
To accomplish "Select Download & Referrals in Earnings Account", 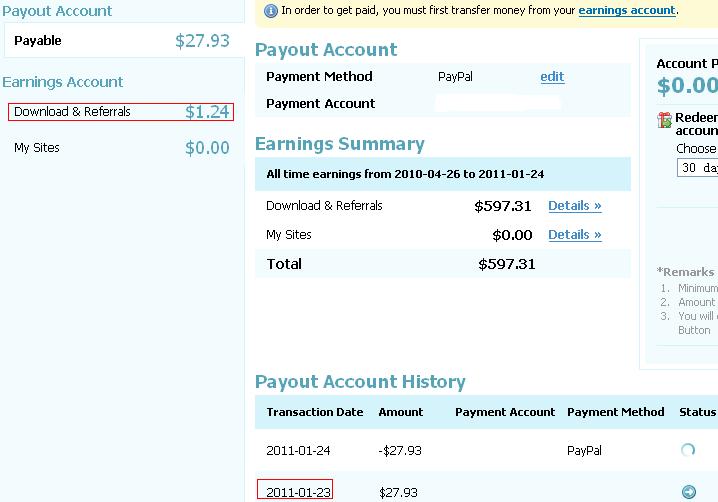I will click(x=121, y=112).
